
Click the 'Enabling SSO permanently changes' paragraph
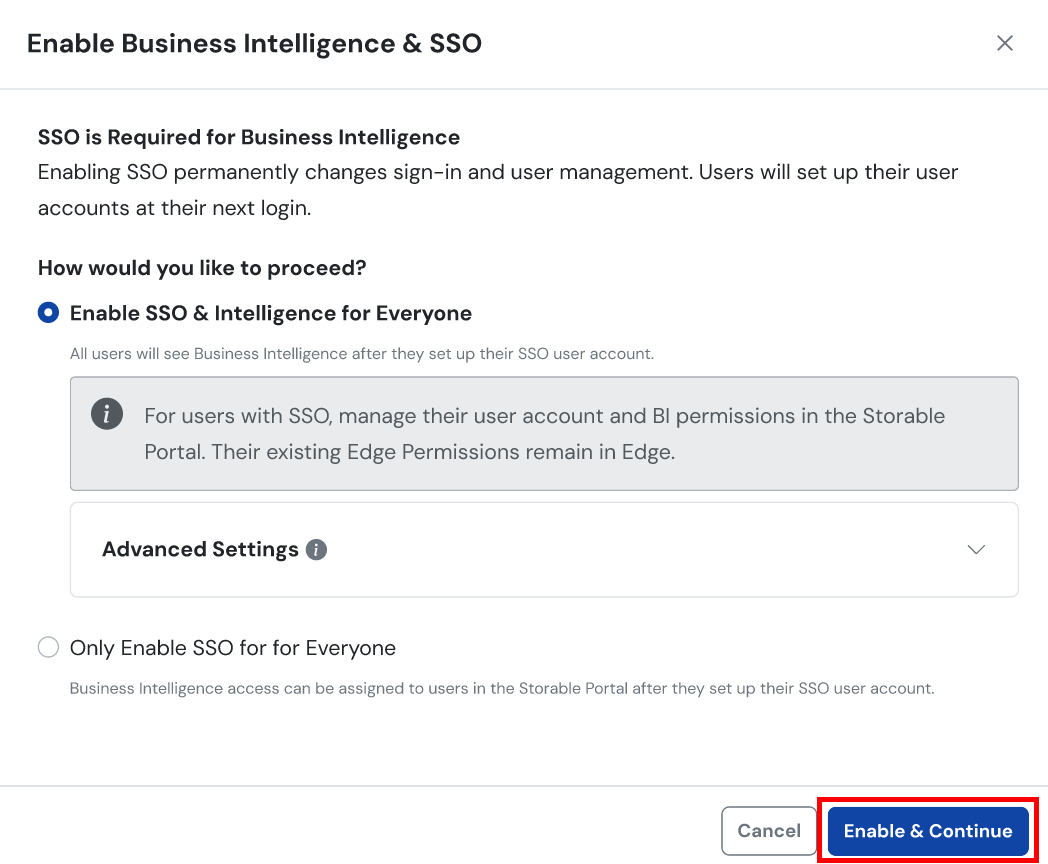[497, 190]
